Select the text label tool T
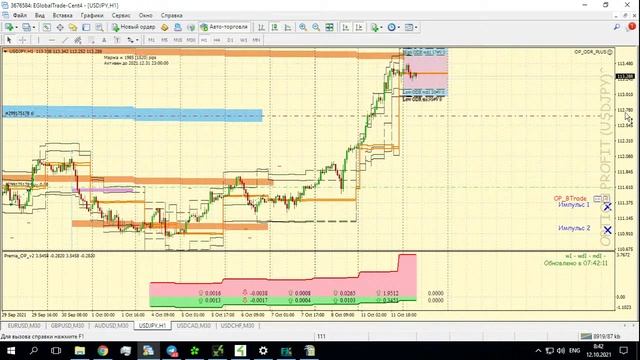640x360 pixels. point(117,40)
